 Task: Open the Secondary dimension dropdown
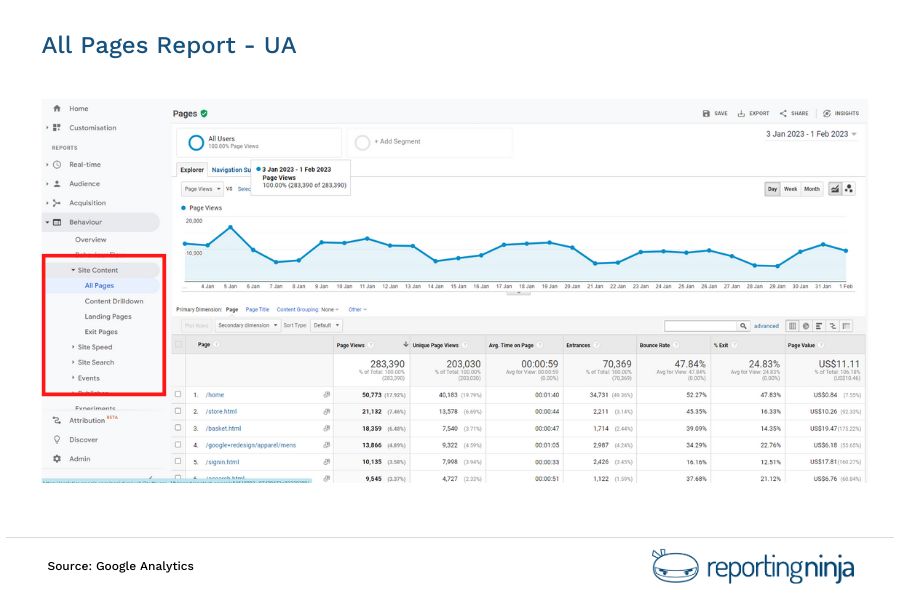pos(247,326)
